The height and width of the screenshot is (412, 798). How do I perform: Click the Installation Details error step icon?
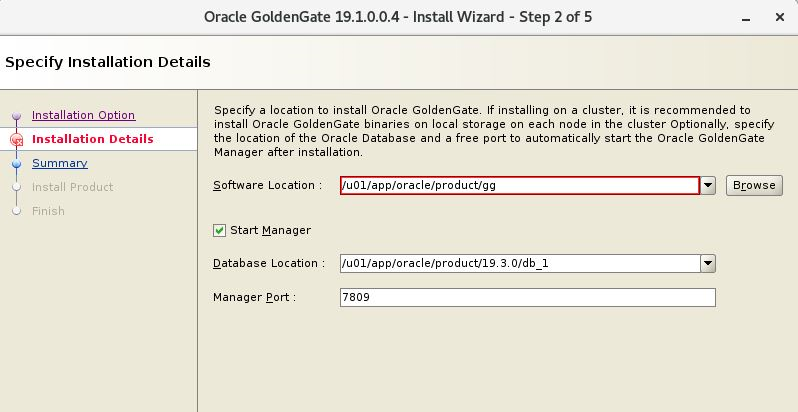[x=17, y=140]
